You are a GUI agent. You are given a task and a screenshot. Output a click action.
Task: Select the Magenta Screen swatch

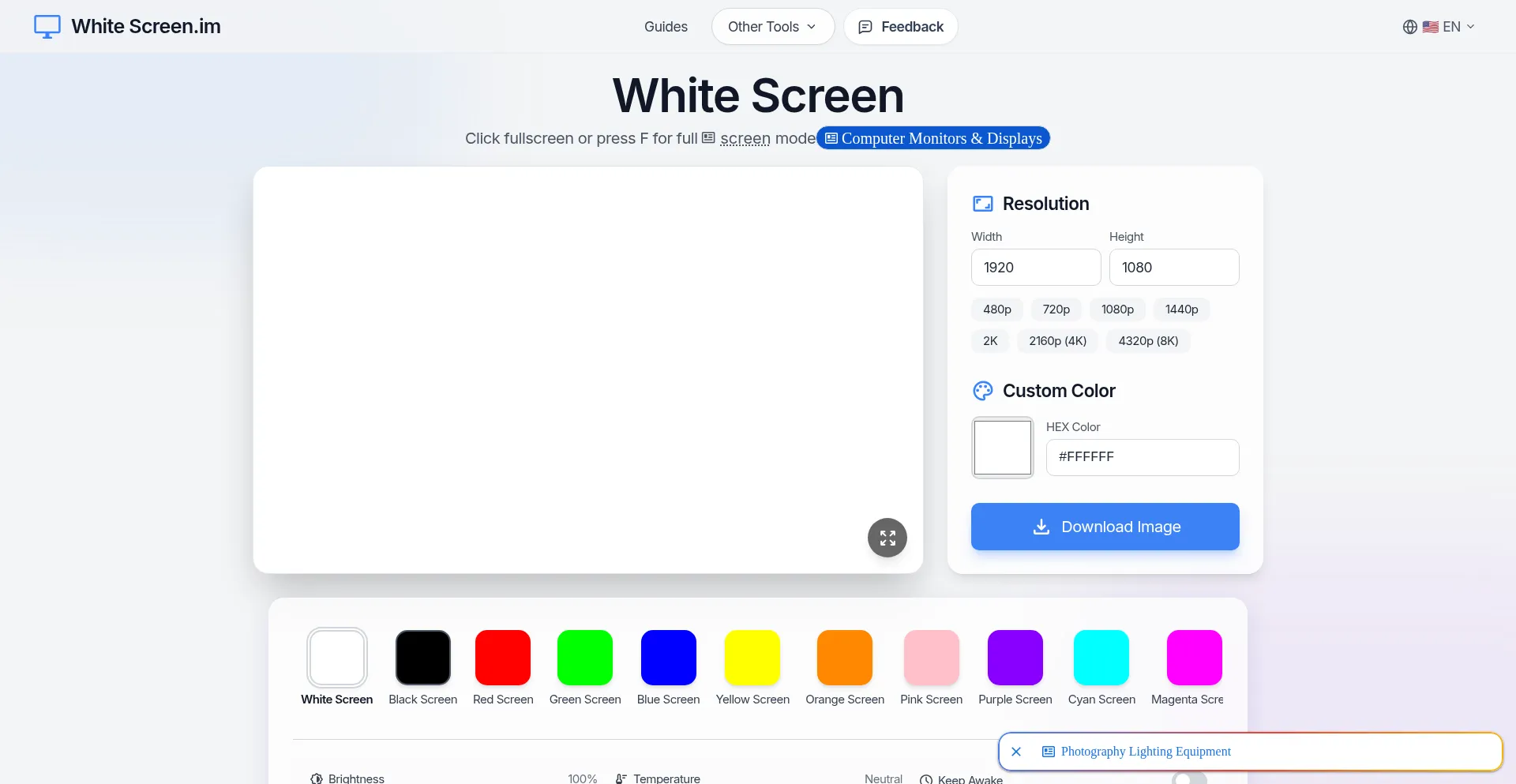tap(1195, 658)
